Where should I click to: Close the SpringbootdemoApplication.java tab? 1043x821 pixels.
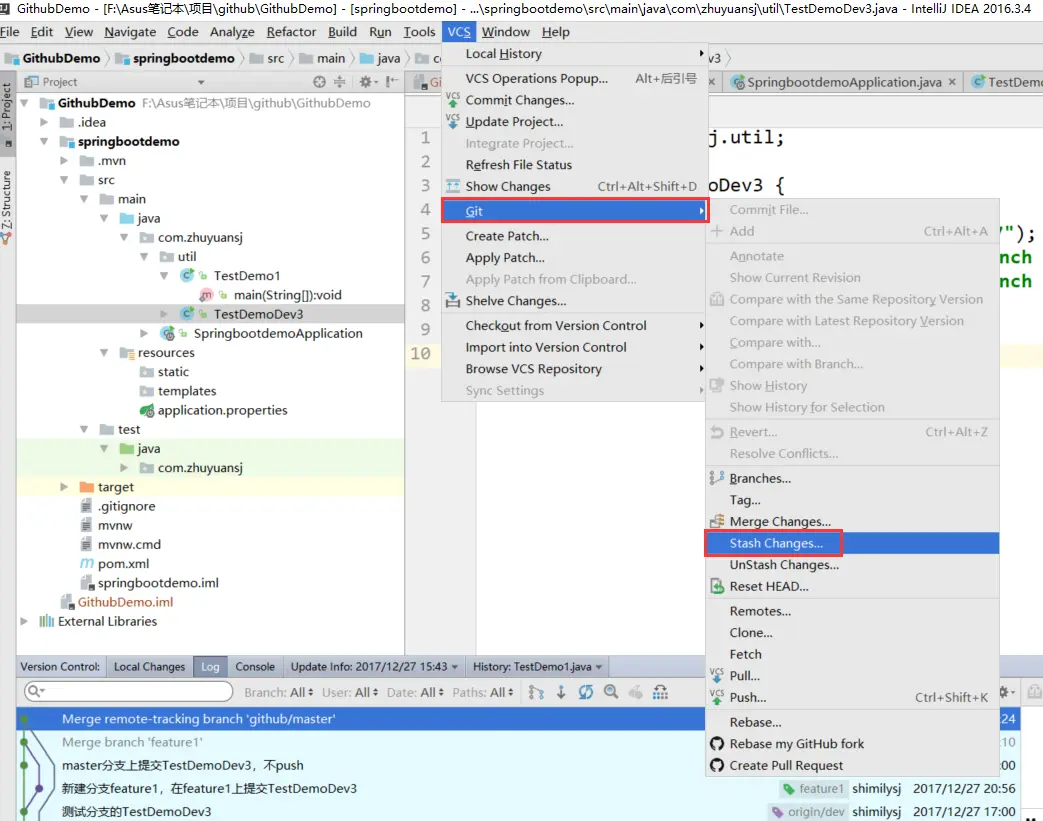tap(953, 81)
